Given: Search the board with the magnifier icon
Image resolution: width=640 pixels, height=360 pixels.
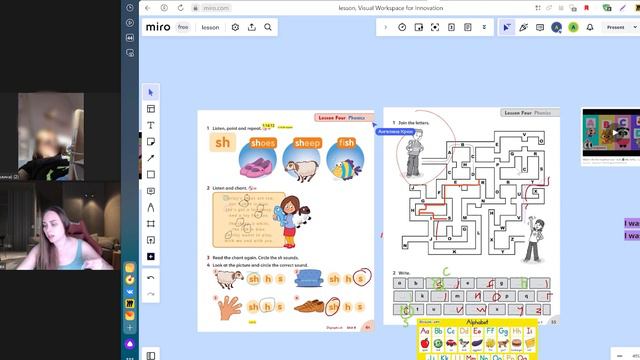Looking at the screenshot, I should point(268,27).
